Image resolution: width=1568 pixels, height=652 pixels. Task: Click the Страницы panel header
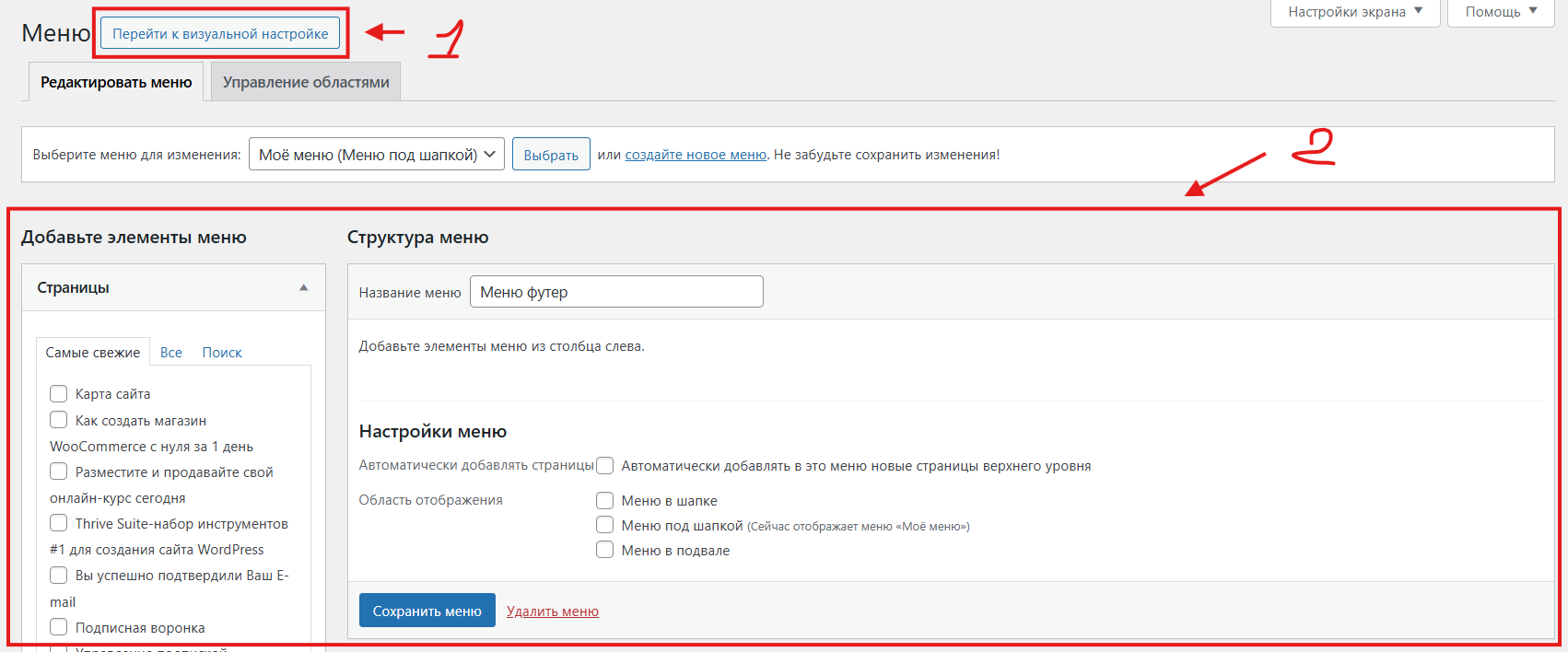click(x=173, y=288)
